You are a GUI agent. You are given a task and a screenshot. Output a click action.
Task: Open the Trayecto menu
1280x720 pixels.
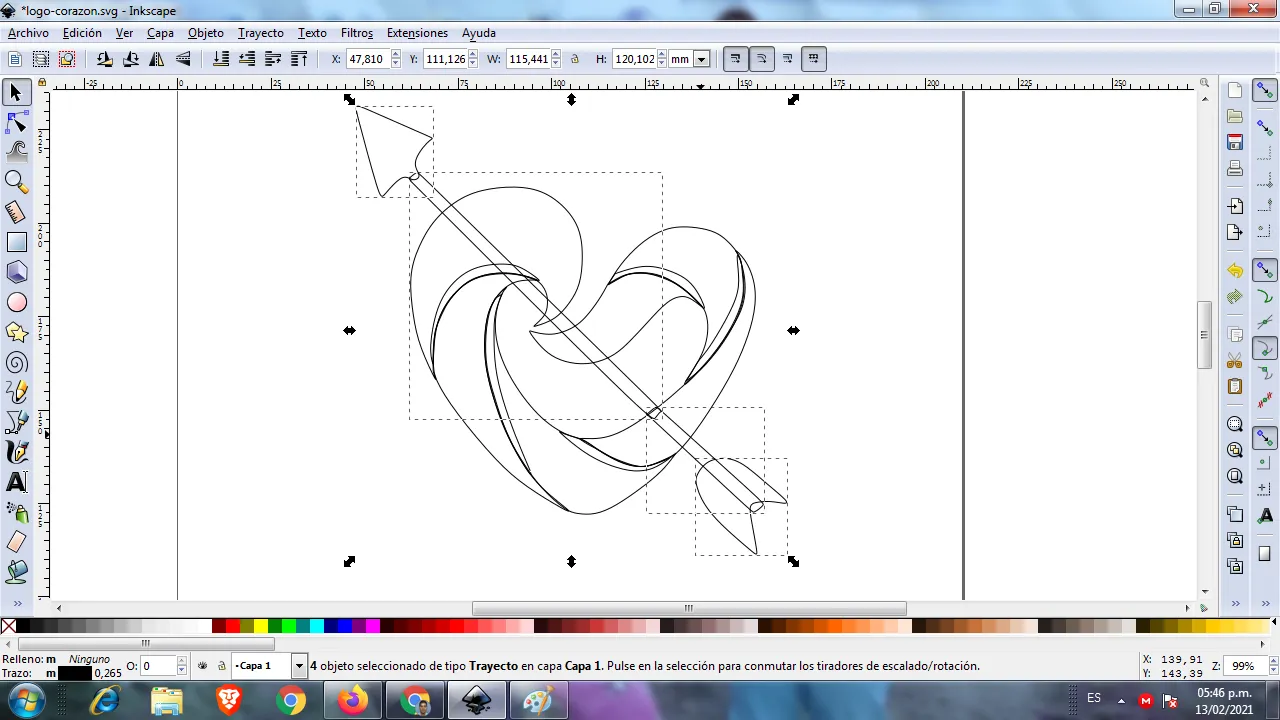click(261, 33)
